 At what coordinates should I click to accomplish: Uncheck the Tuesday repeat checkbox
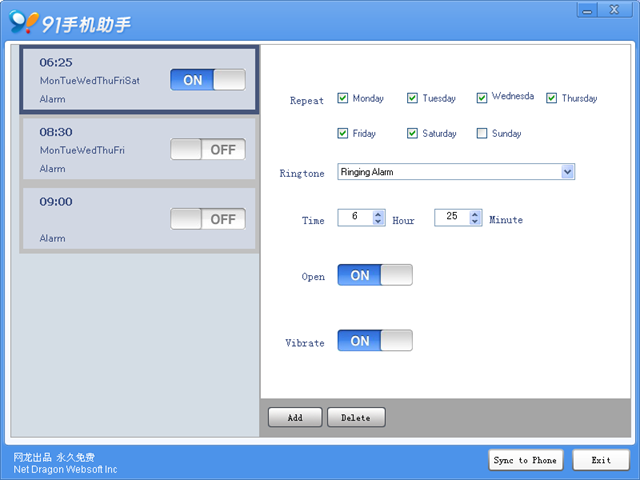[x=412, y=98]
